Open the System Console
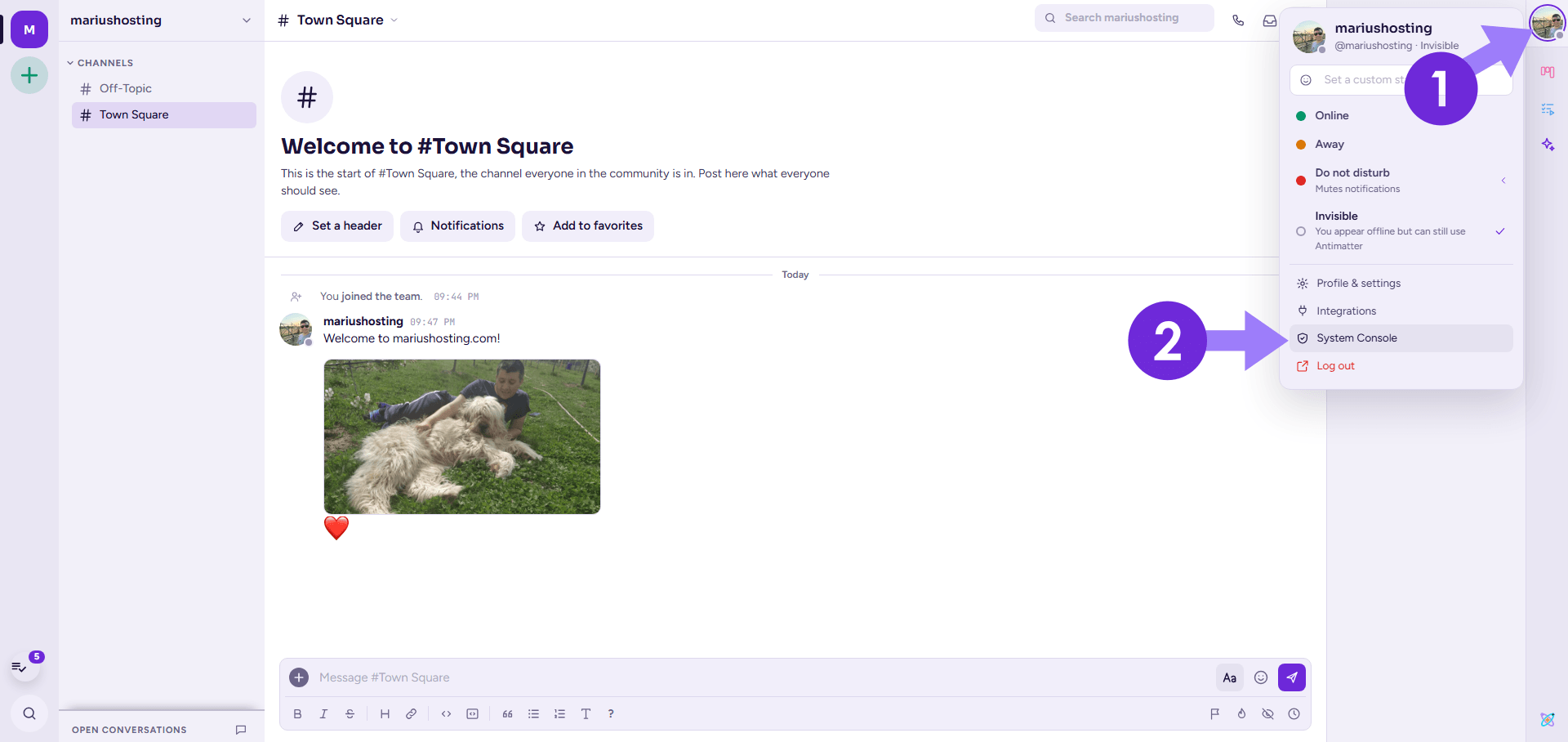 point(1401,338)
